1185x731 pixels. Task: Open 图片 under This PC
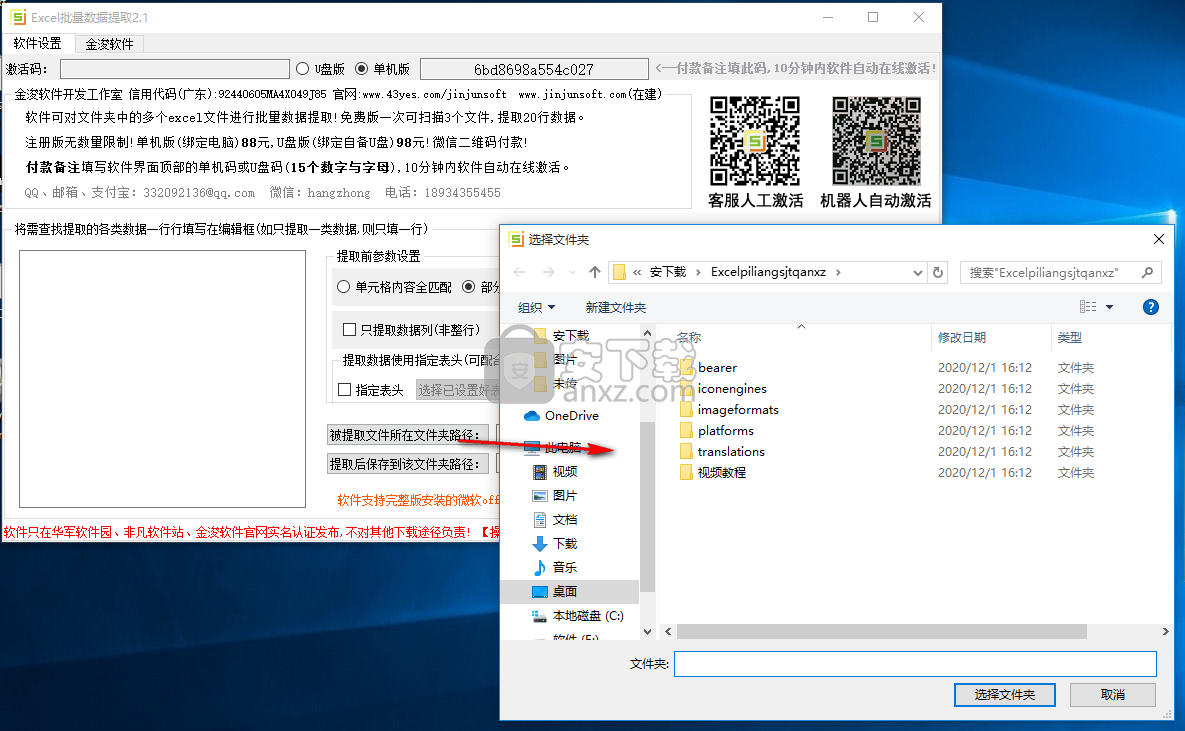click(565, 496)
